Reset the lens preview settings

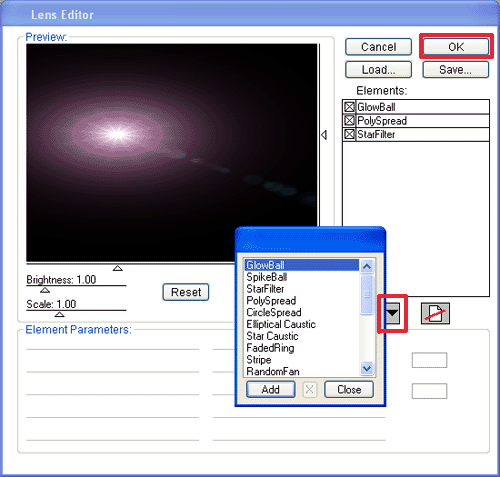[186, 292]
